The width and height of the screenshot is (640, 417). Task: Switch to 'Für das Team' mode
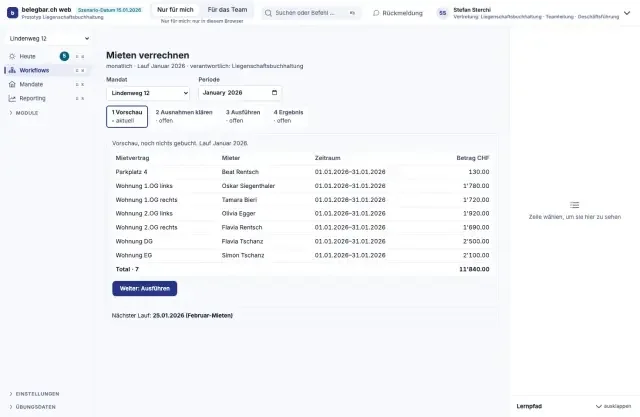pos(227,10)
